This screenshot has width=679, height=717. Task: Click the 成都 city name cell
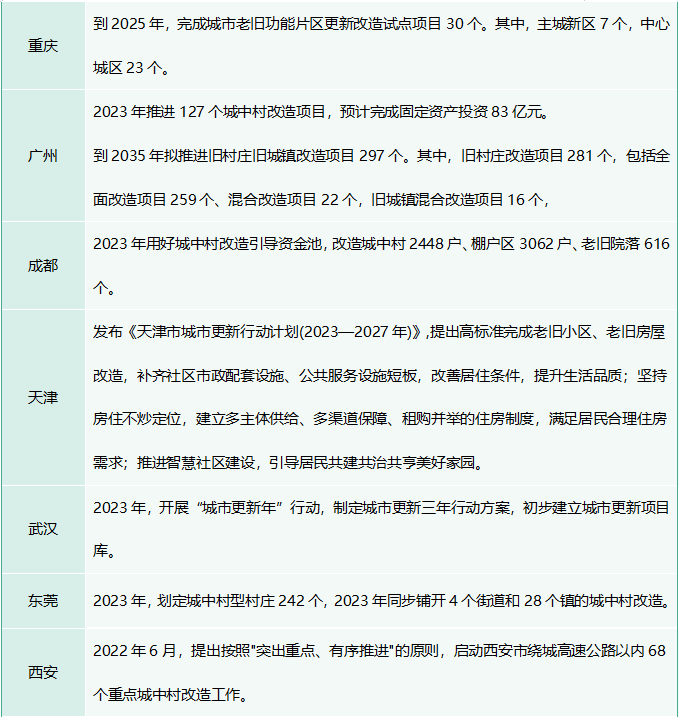(42, 265)
